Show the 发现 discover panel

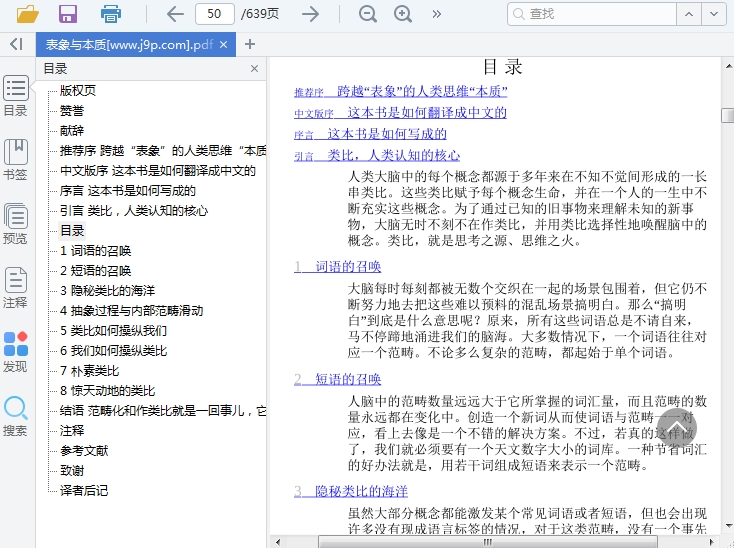click(x=16, y=351)
